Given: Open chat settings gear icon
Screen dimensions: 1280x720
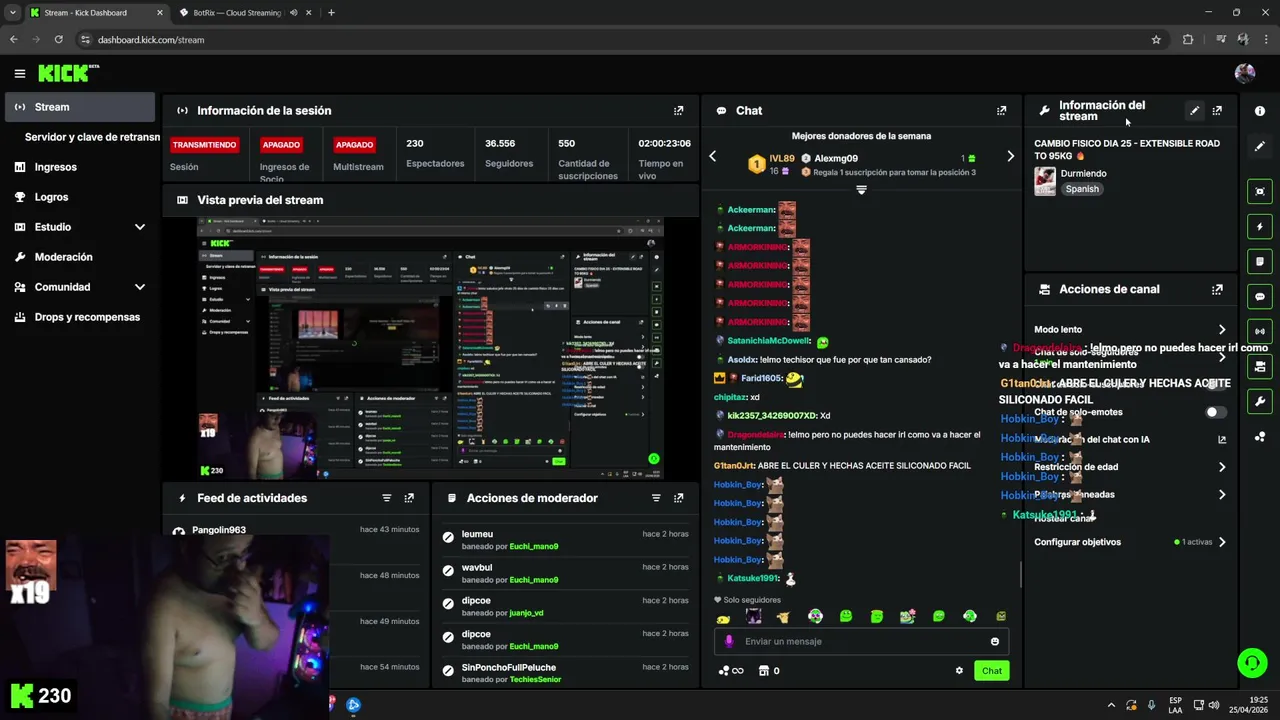Looking at the screenshot, I should (x=959, y=671).
